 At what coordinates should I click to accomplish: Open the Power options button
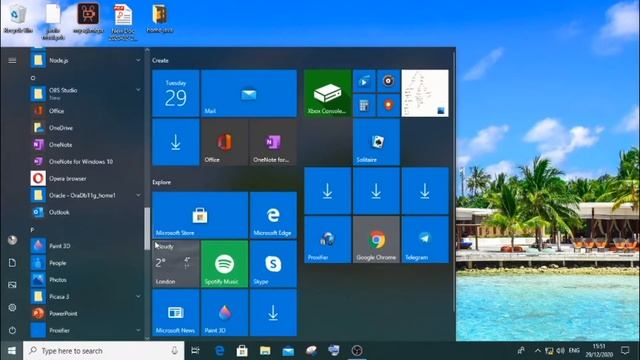tap(12, 330)
